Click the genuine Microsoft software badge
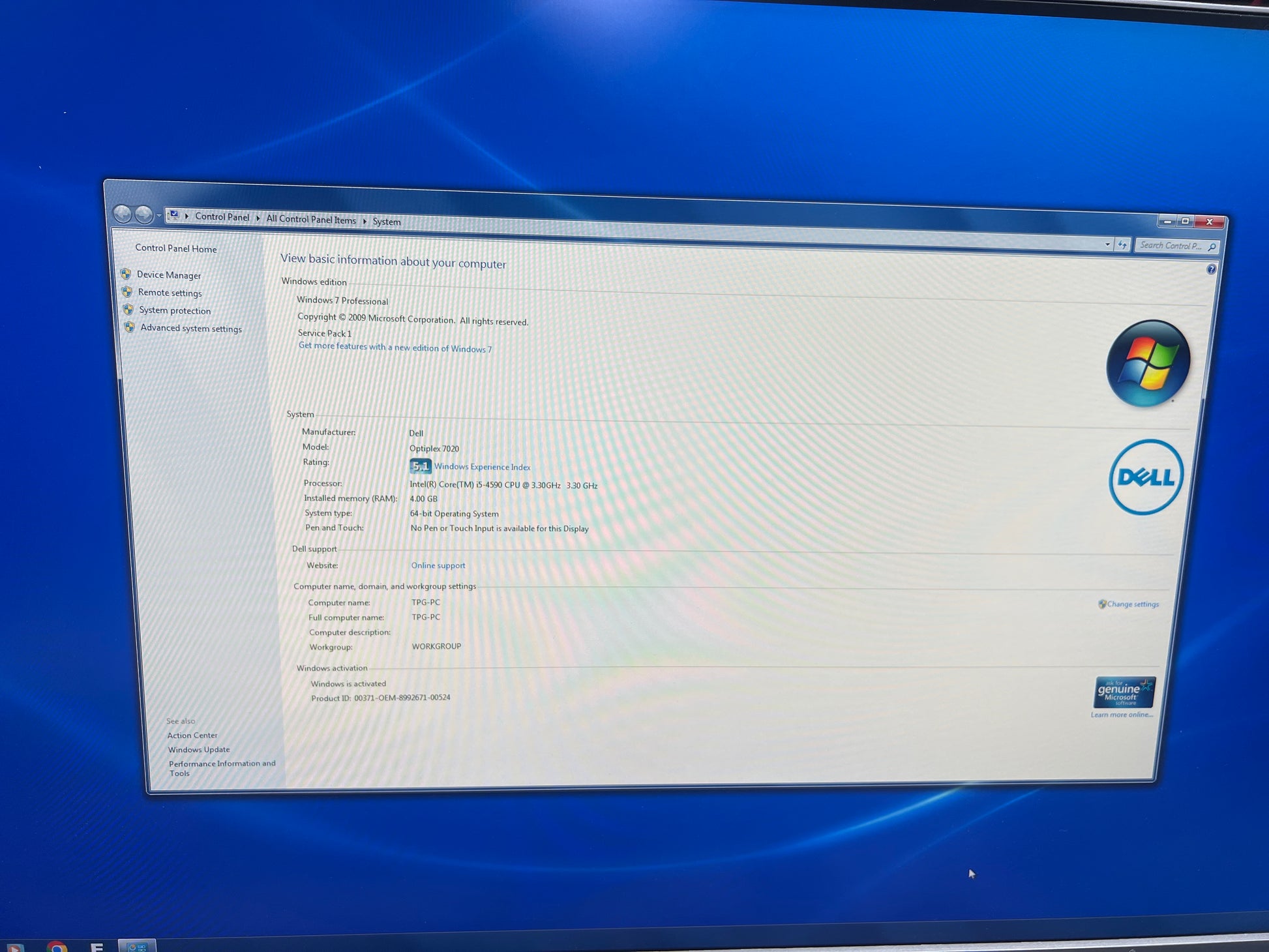Screen dimensions: 1269x952 click(x=1124, y=692)
